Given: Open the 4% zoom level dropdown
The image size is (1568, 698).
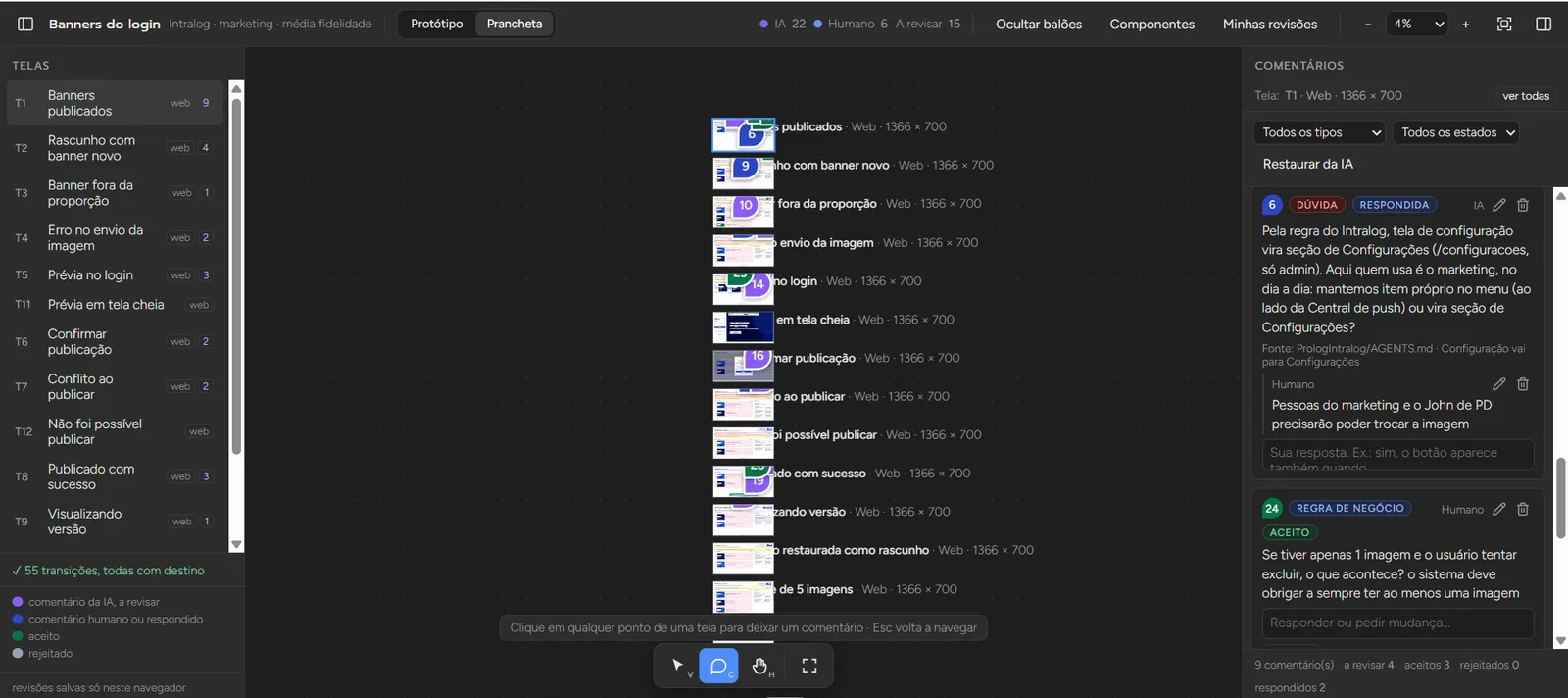Looking at the screenshot, I should 1419,25.
